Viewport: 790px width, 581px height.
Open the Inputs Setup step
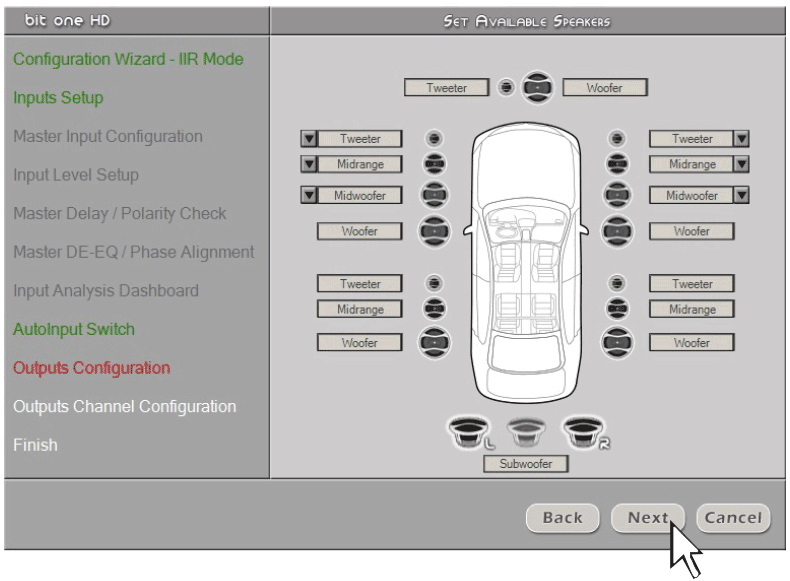[x=58, y=97]
